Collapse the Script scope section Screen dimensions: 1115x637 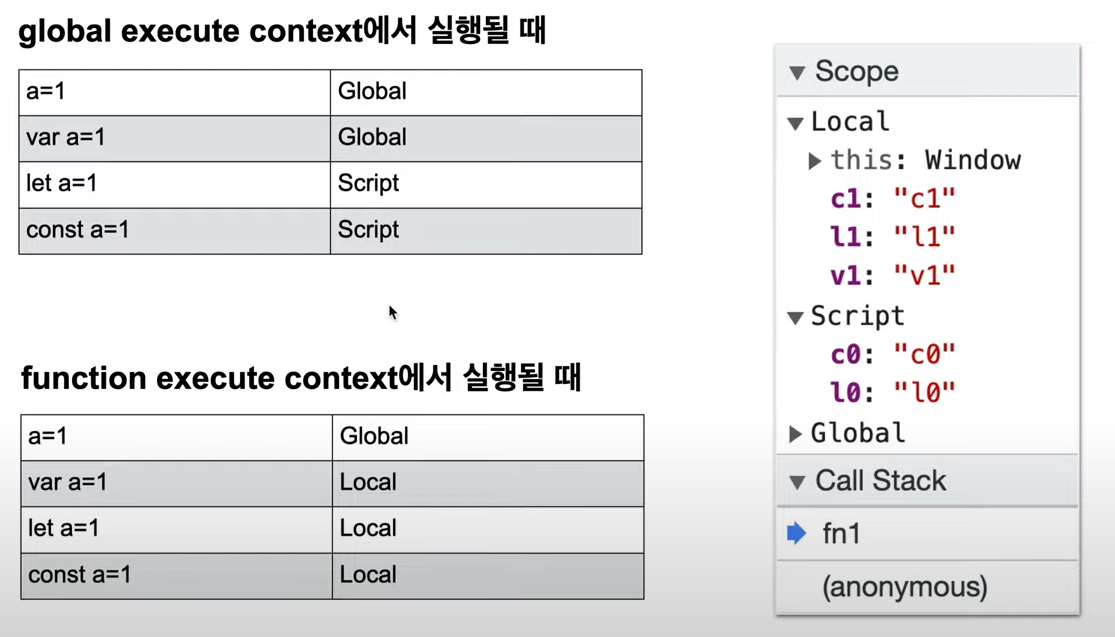(796, 317)
